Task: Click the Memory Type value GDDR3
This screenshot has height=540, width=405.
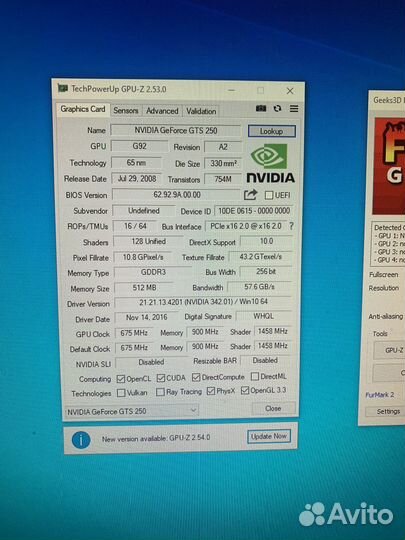Action: tap(153, 272)
